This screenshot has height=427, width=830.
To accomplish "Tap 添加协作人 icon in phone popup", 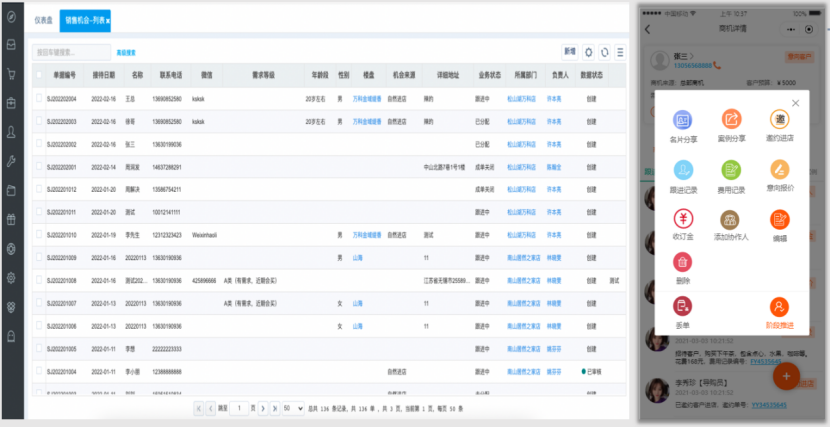I will (730, 220).
